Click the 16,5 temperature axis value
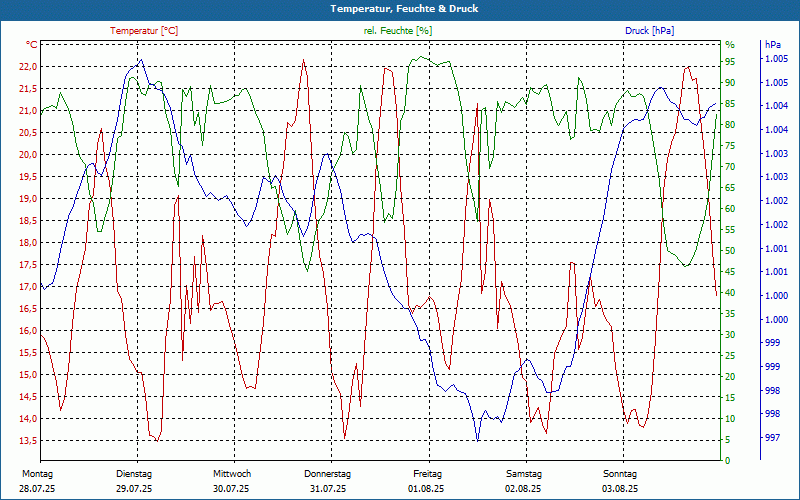 click(x=28, y=309)
